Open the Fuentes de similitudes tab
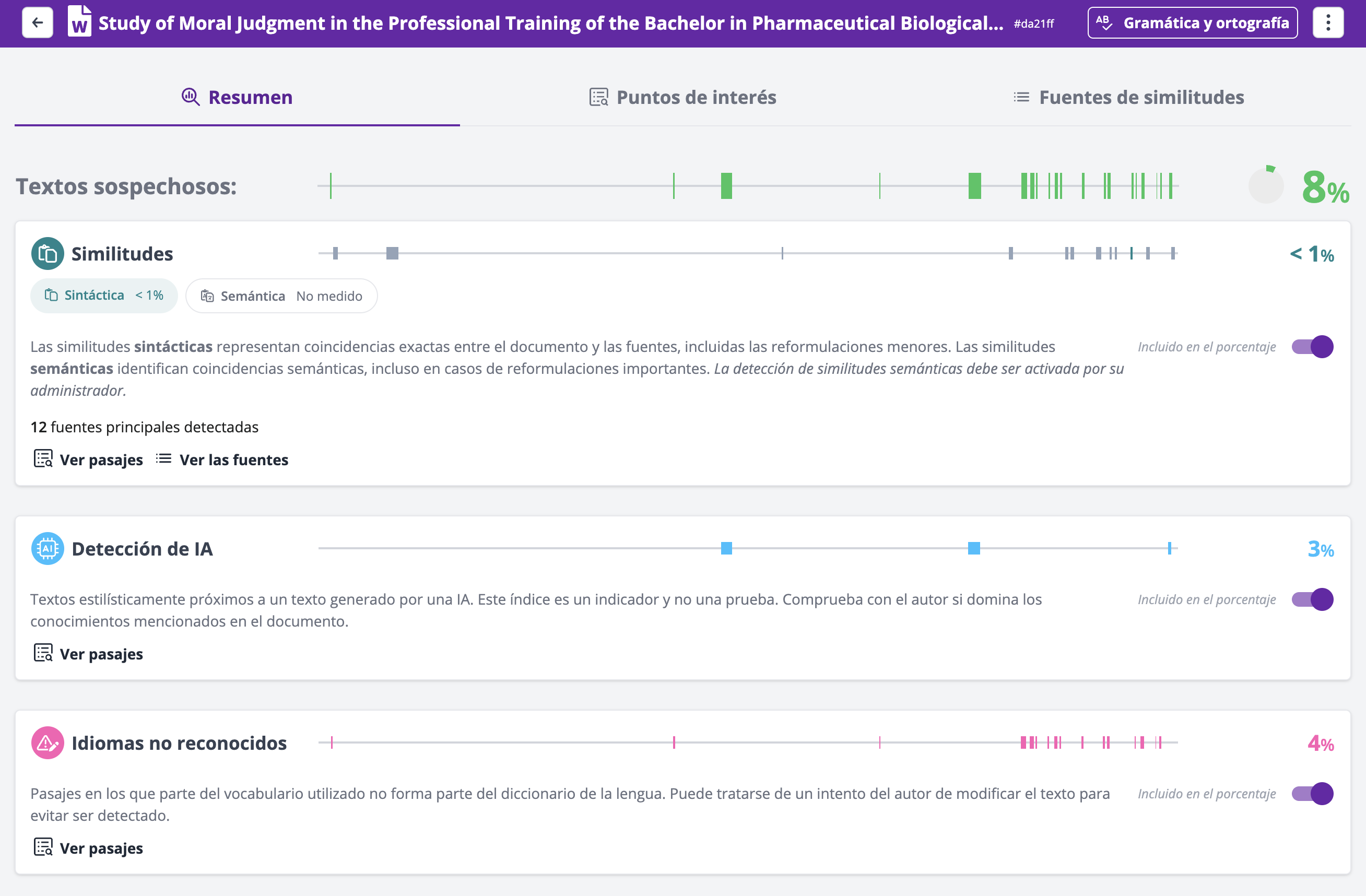Viewport: 1366px width, 896px height. point(1128,98)
